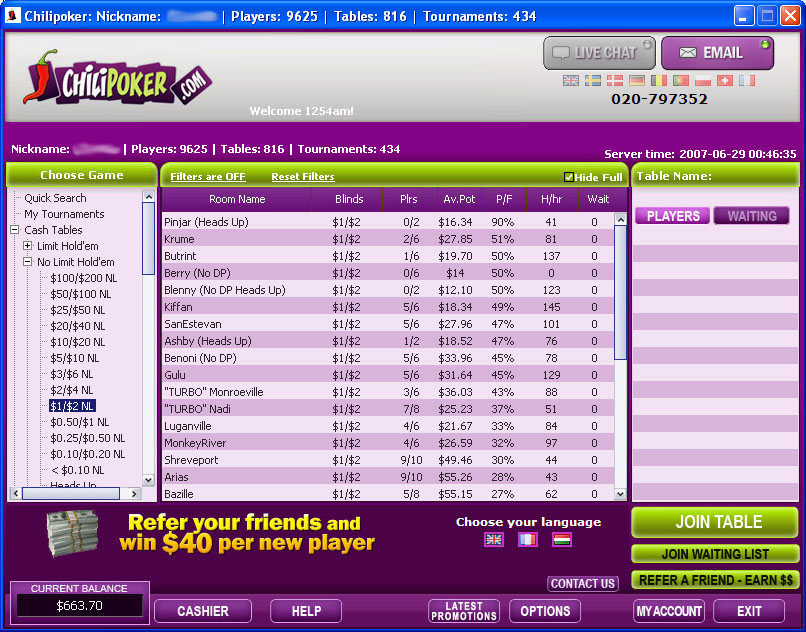Viewport: 806px width, 632px height.
Task: Select the Swiss flag in the header
Action: coord(725,81)
